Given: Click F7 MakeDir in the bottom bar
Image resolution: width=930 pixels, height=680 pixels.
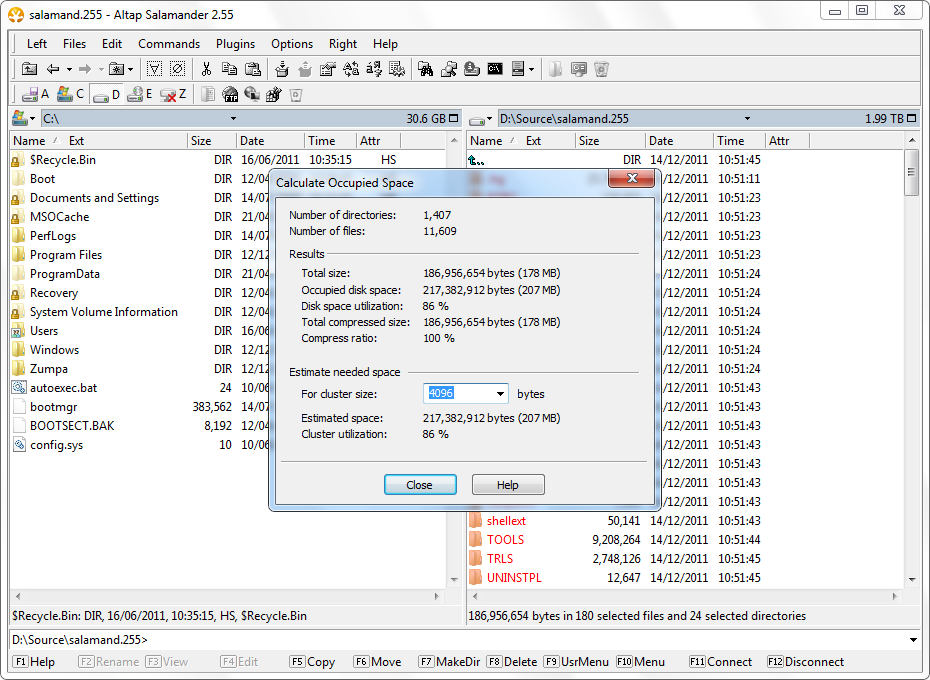Looking at the screenshot, I should [x=449, y=662].
